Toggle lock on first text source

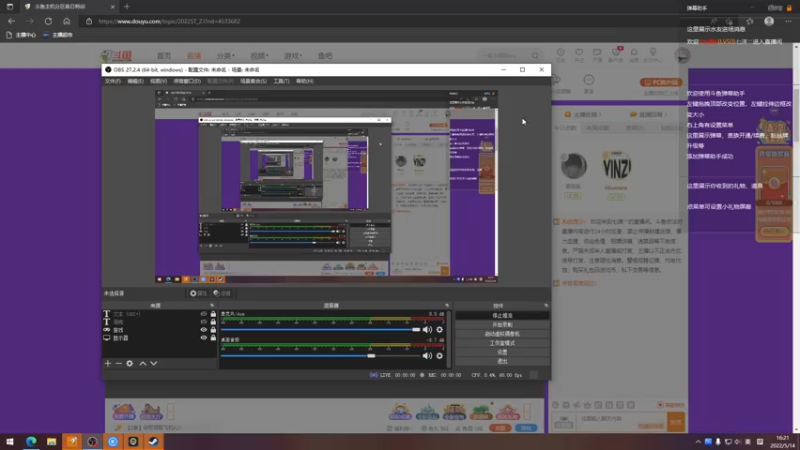click(213, 314)
